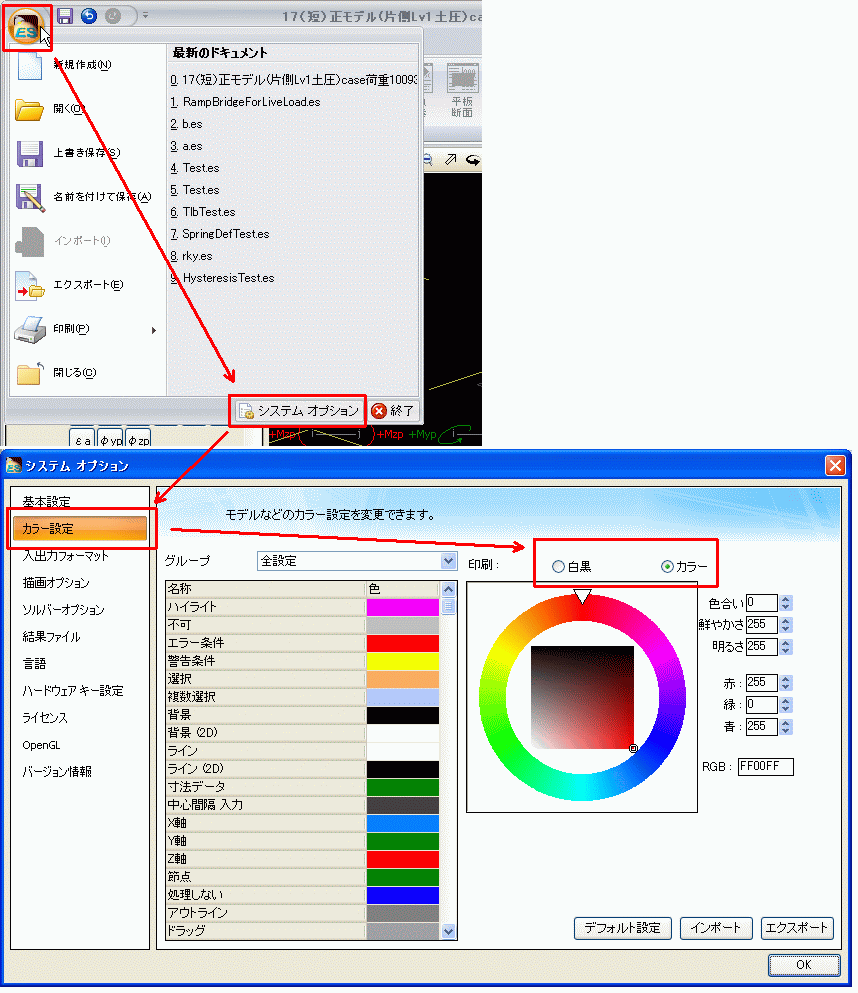Viewport: 858px width, 993px height.
Task: Select 言語 in options sidebar
Action: (x=34, y=664)
